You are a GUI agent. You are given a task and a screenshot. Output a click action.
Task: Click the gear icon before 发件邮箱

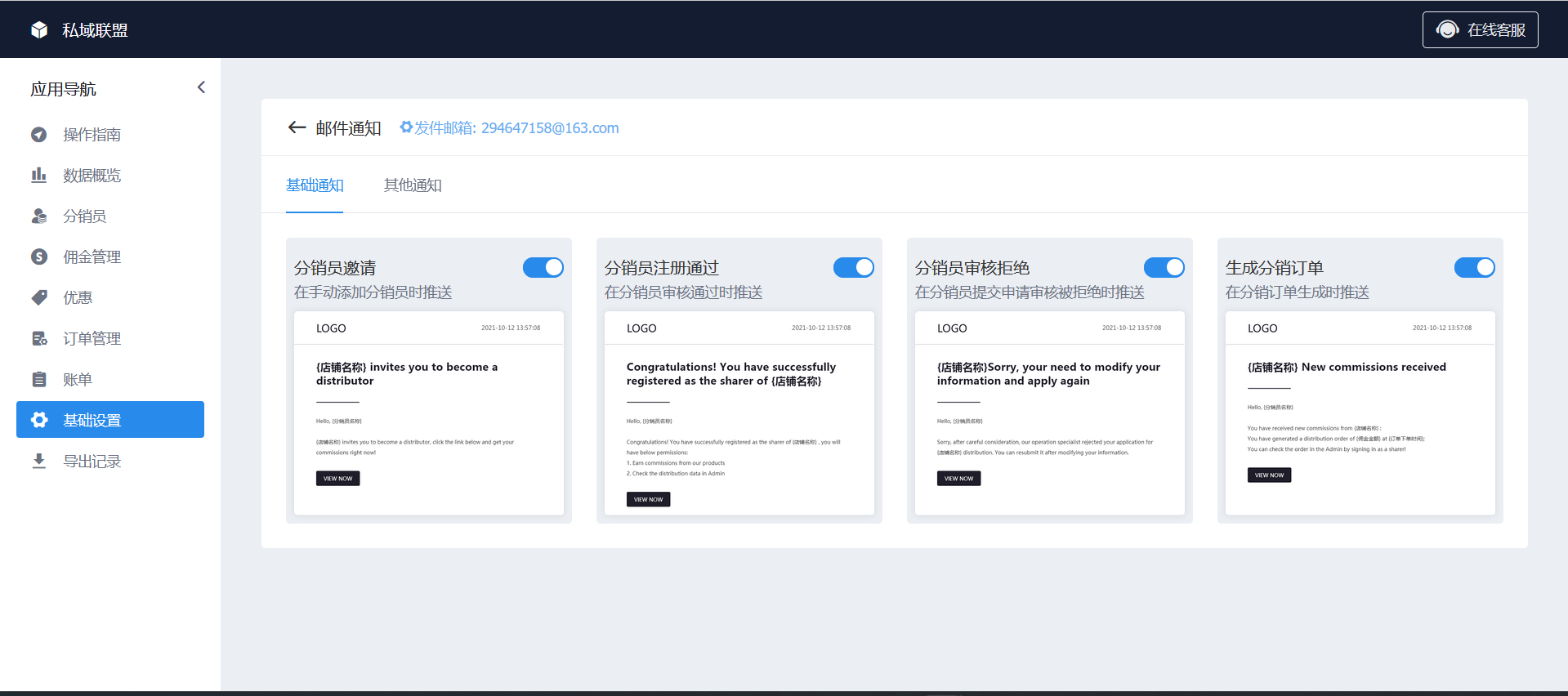(406, 127)
